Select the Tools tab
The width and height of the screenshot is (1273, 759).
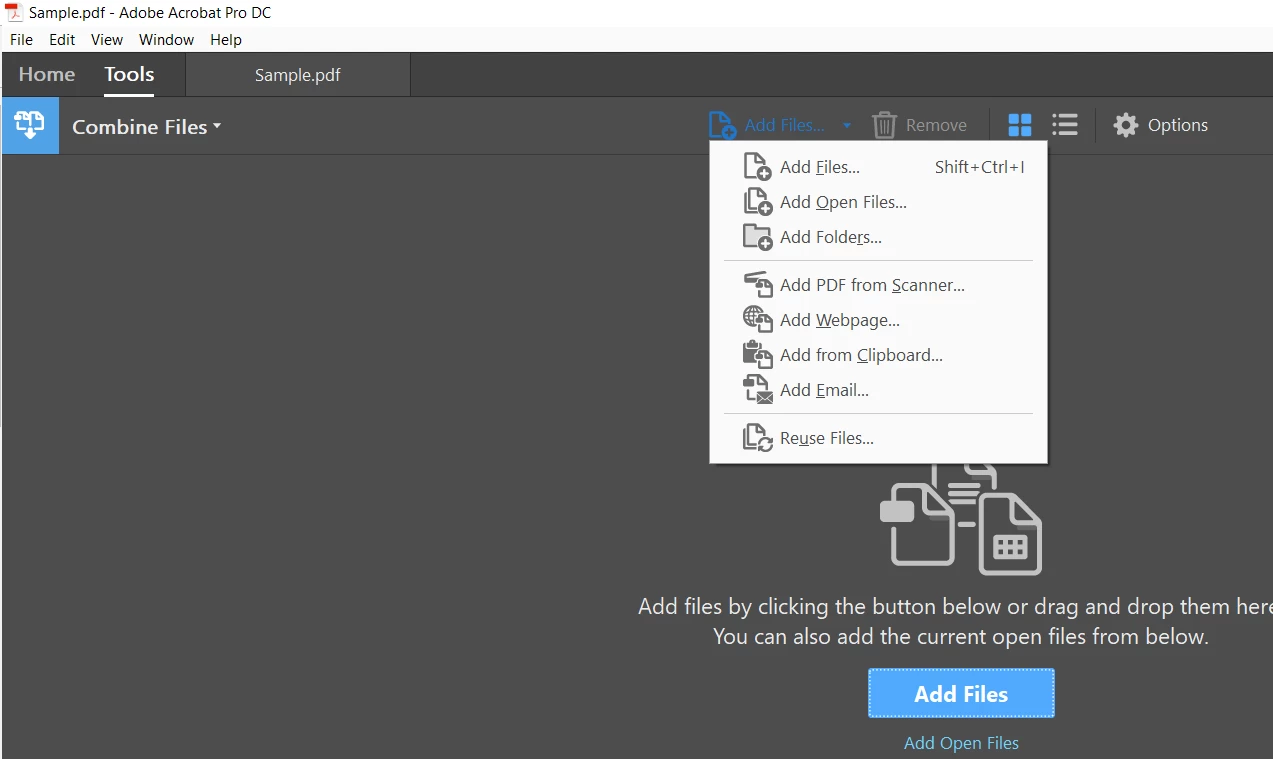click(129, 74)
